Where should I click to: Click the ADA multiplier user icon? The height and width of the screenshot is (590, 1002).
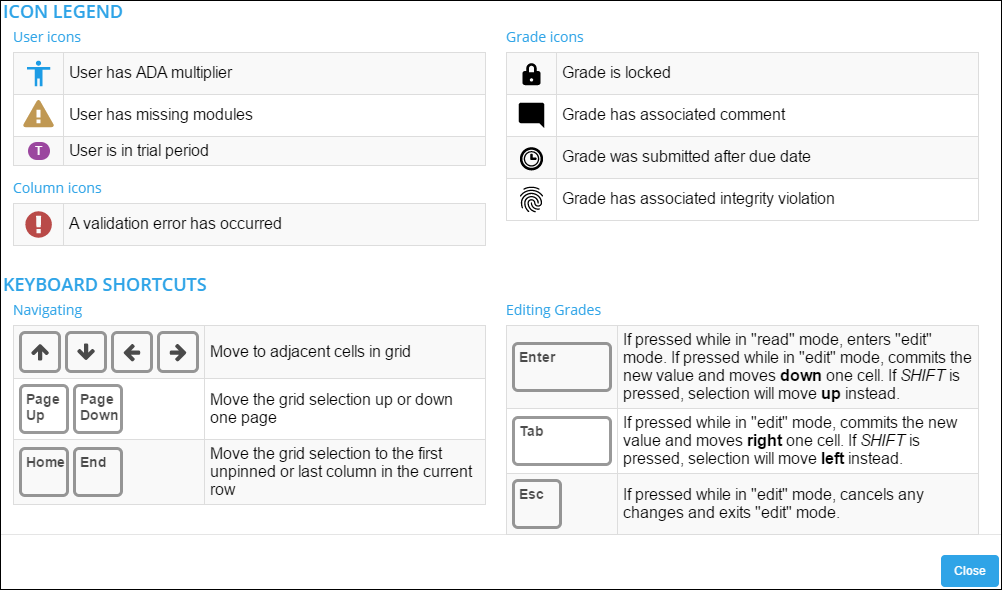(x=38, y=73)
